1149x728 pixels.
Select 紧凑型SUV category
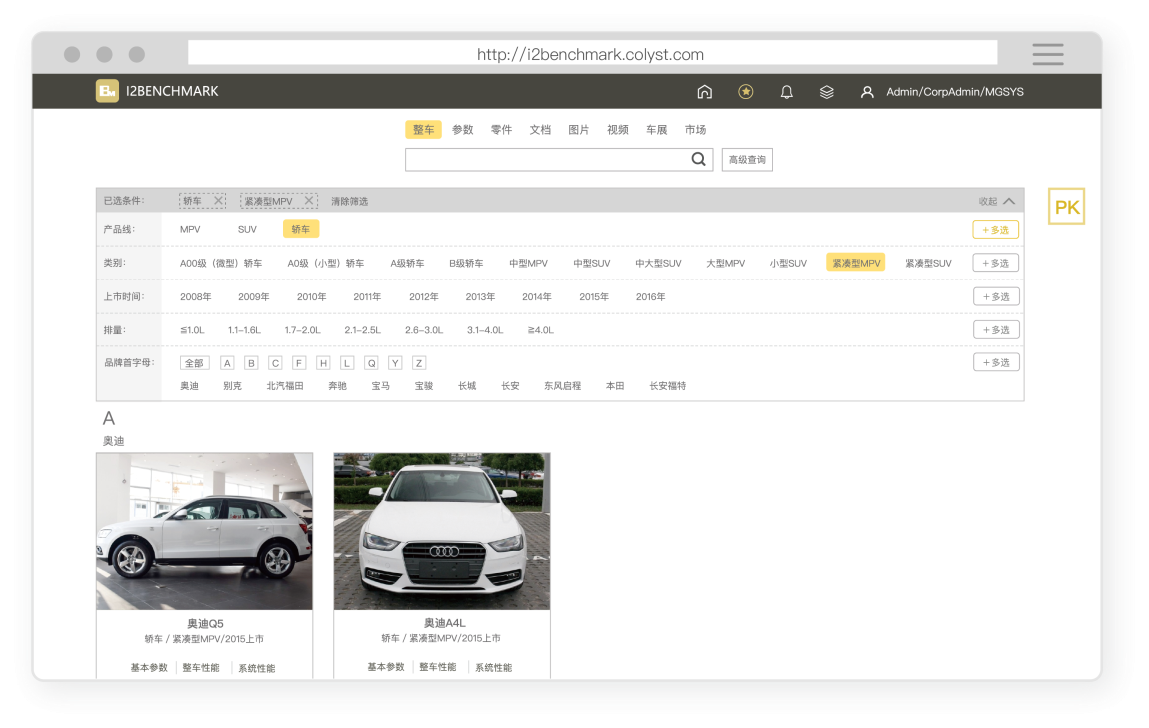tap(928, 263)
